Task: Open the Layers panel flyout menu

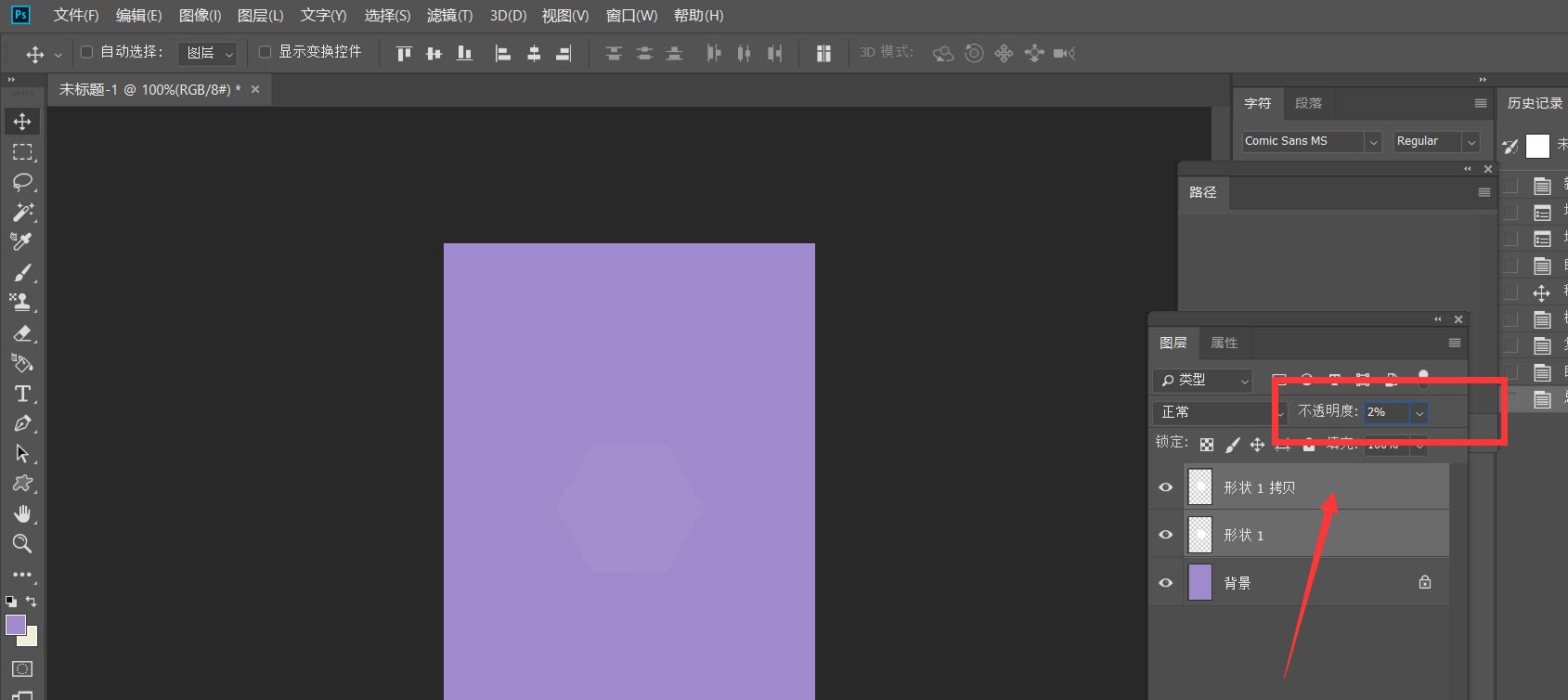Action: pyautogui.click(x=1455, y=343)
